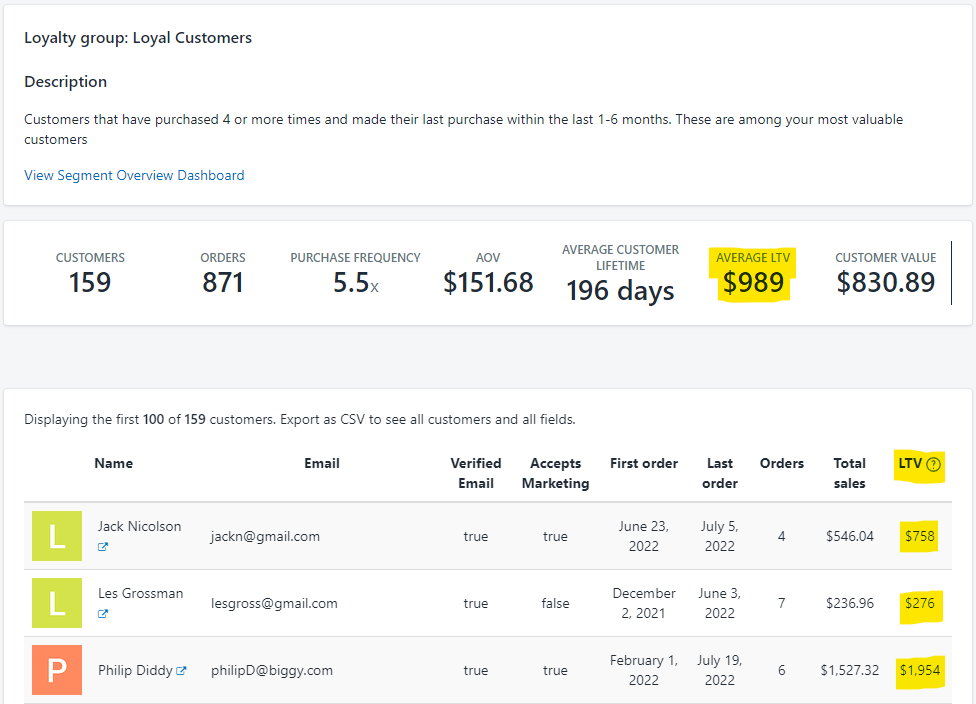
Task: Click total sales value $236.96
Action: tap(850, 603)
